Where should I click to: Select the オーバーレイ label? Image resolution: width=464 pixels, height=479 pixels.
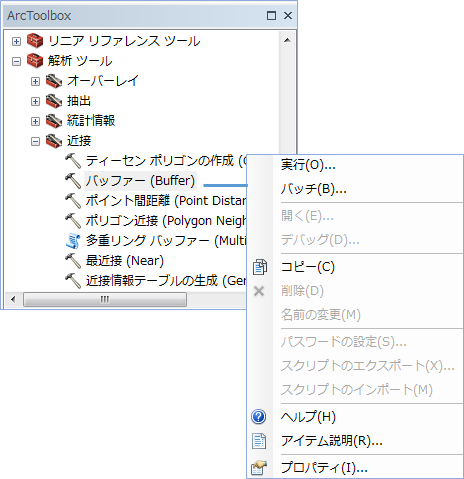pos(103,81)
